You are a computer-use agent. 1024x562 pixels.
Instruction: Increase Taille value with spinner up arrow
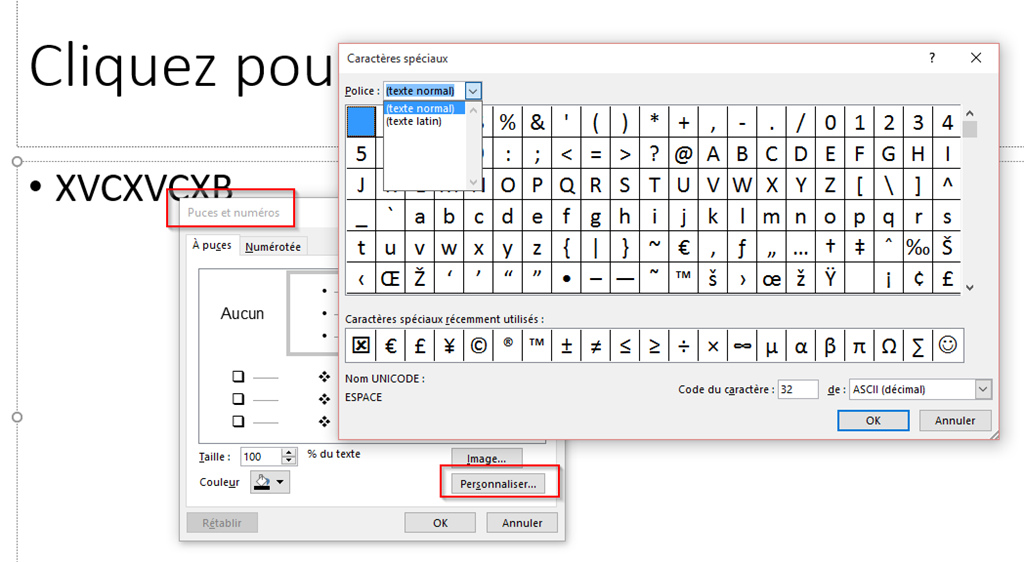289,452
